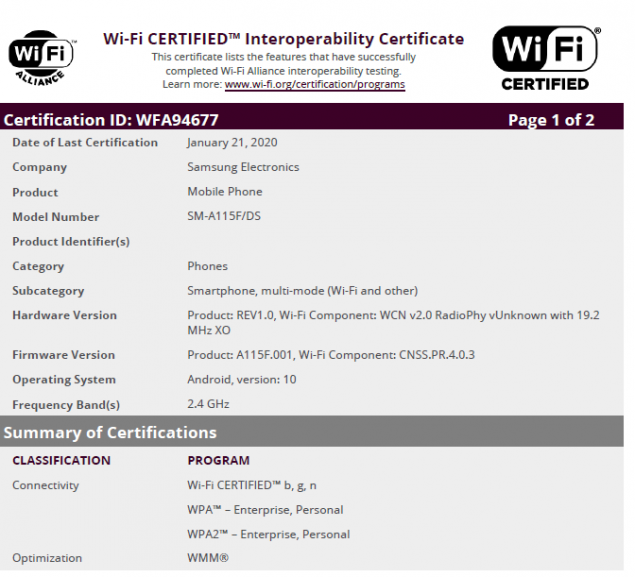
Task: Select the Phones category value
Action: click(x=207, y=267)
